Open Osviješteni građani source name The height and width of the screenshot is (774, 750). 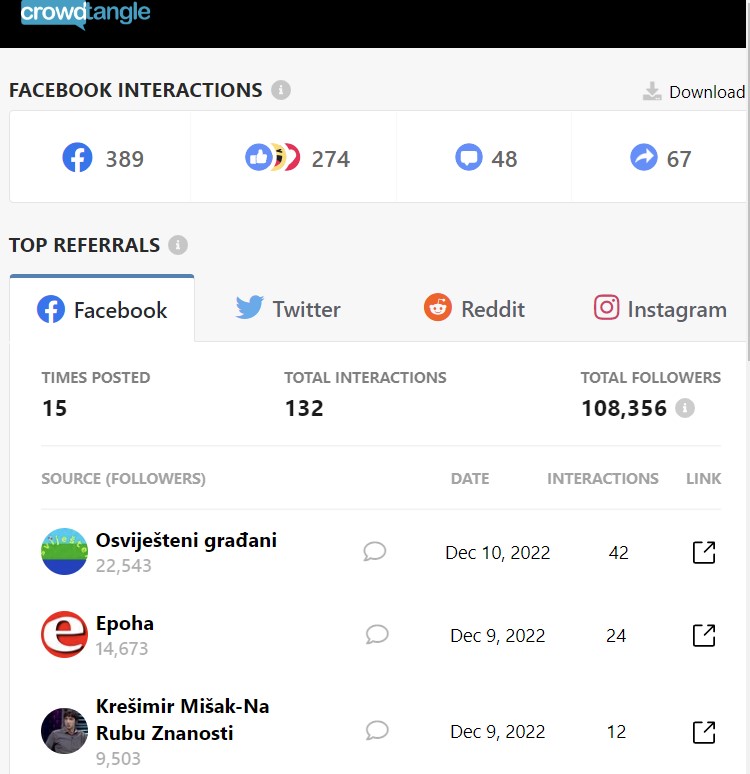[186, 541]
